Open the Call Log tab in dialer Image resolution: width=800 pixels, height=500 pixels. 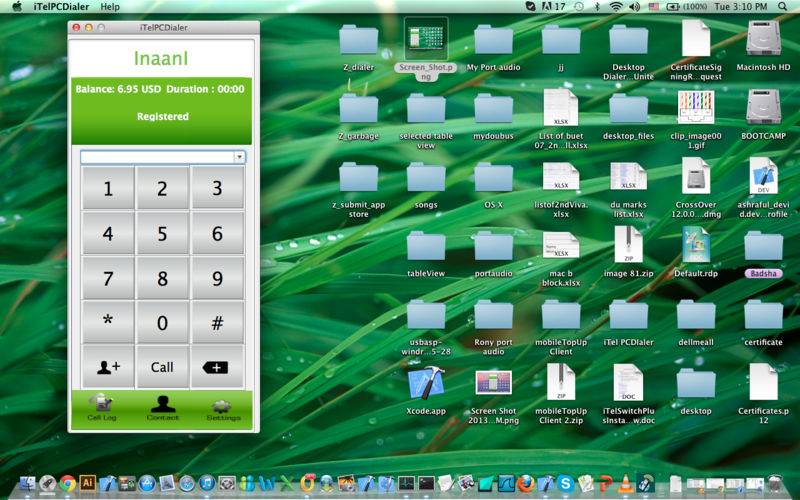(102, 408)
